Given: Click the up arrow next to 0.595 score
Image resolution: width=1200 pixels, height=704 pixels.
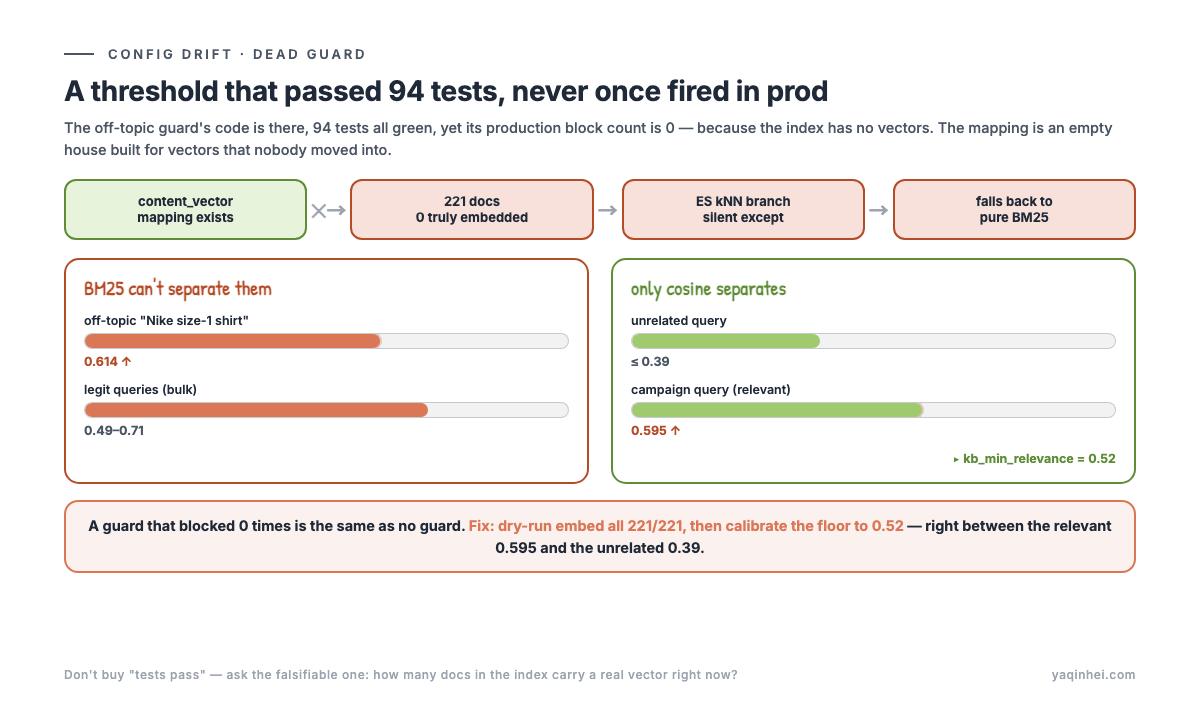Looking at the screenshot, I should point(674,430).
